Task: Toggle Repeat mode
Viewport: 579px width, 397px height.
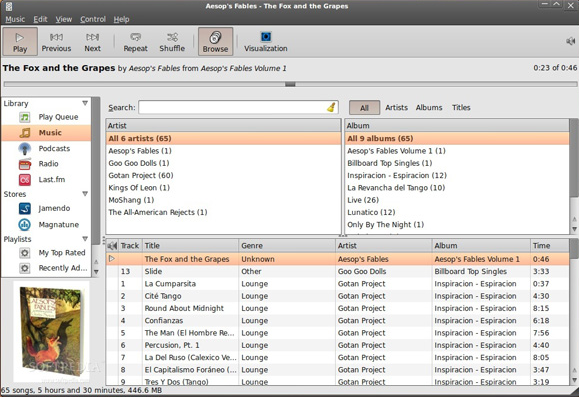Action: point(135,42)
